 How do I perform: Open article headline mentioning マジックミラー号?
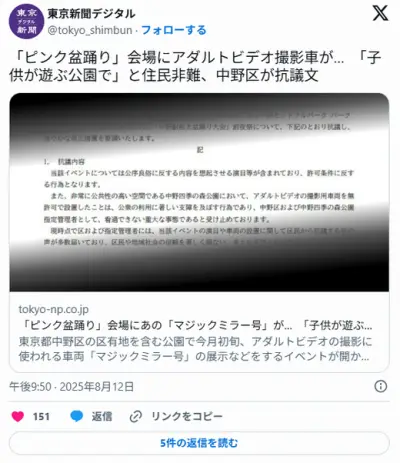pyautogui.click(x=195, y=325)
